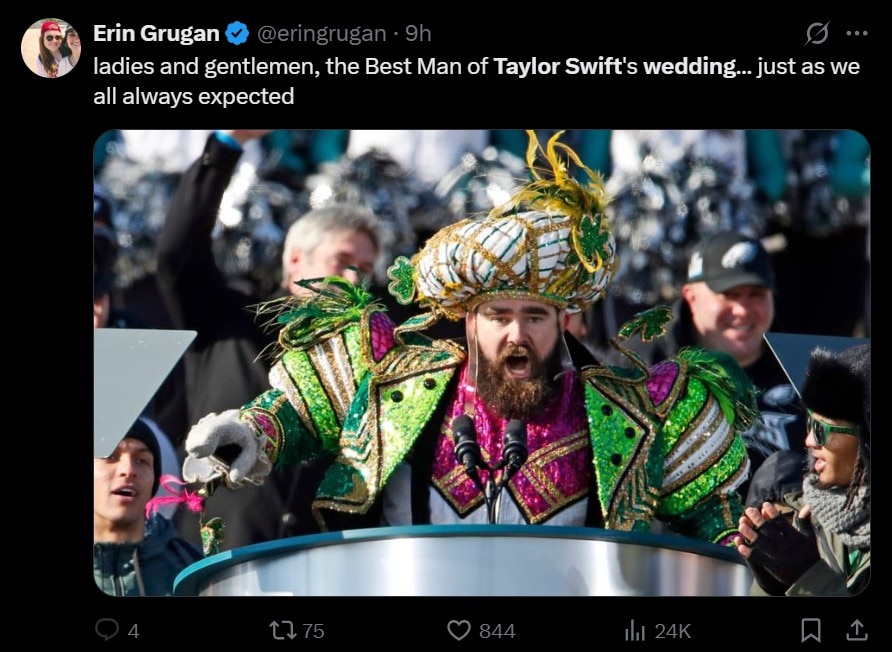The image size is (892, 652).
Task: Open the three-dot more options menu
Action: pos(857,33)
